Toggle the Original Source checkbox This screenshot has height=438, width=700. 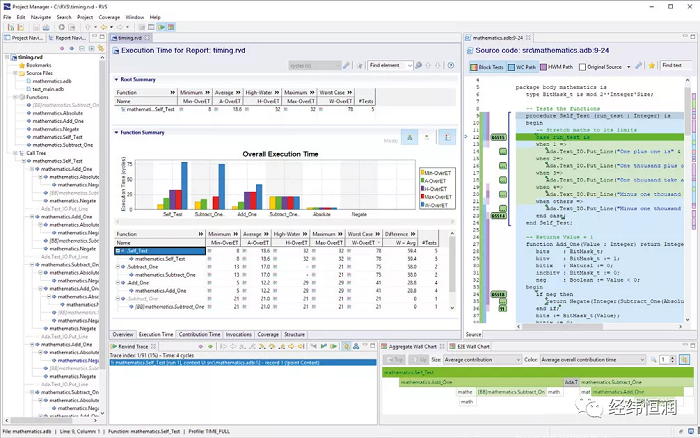coord(582,67)
